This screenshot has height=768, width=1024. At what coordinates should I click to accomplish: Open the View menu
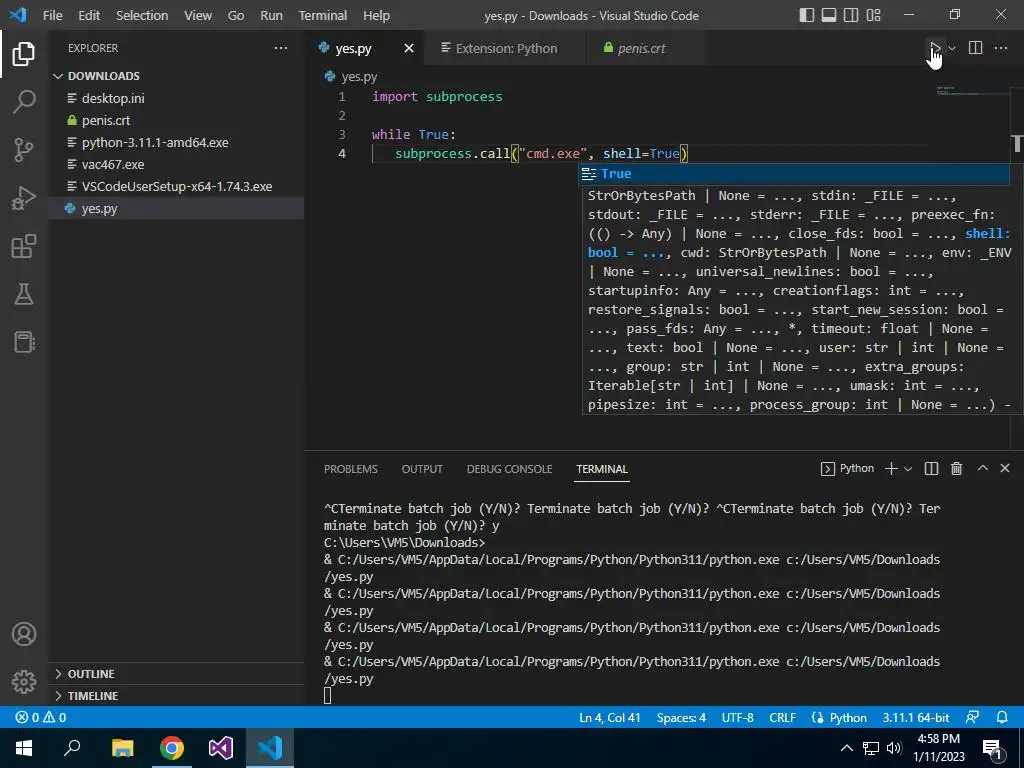(x=198, y=15)
